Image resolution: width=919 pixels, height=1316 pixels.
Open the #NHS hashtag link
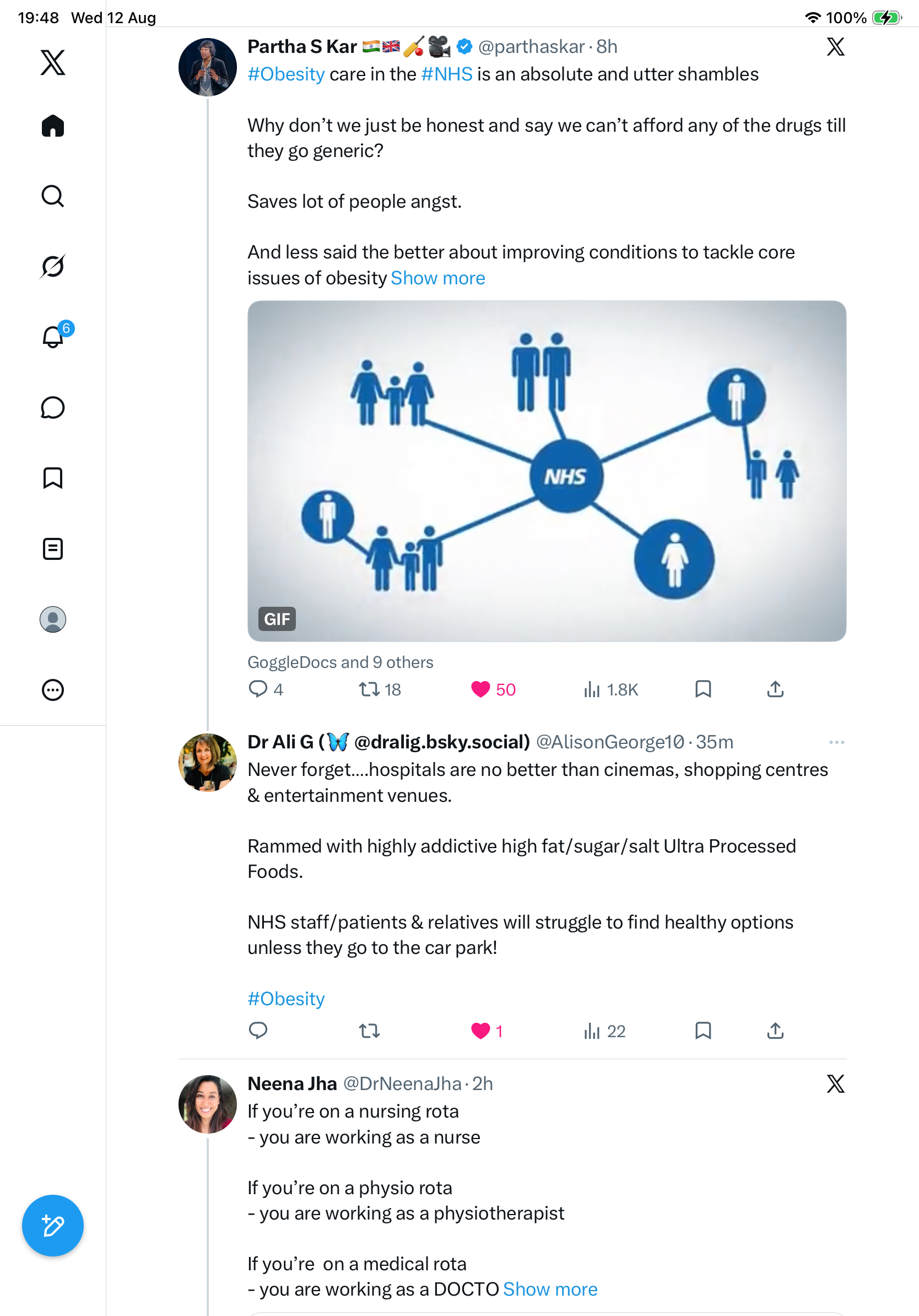point(447,74)
